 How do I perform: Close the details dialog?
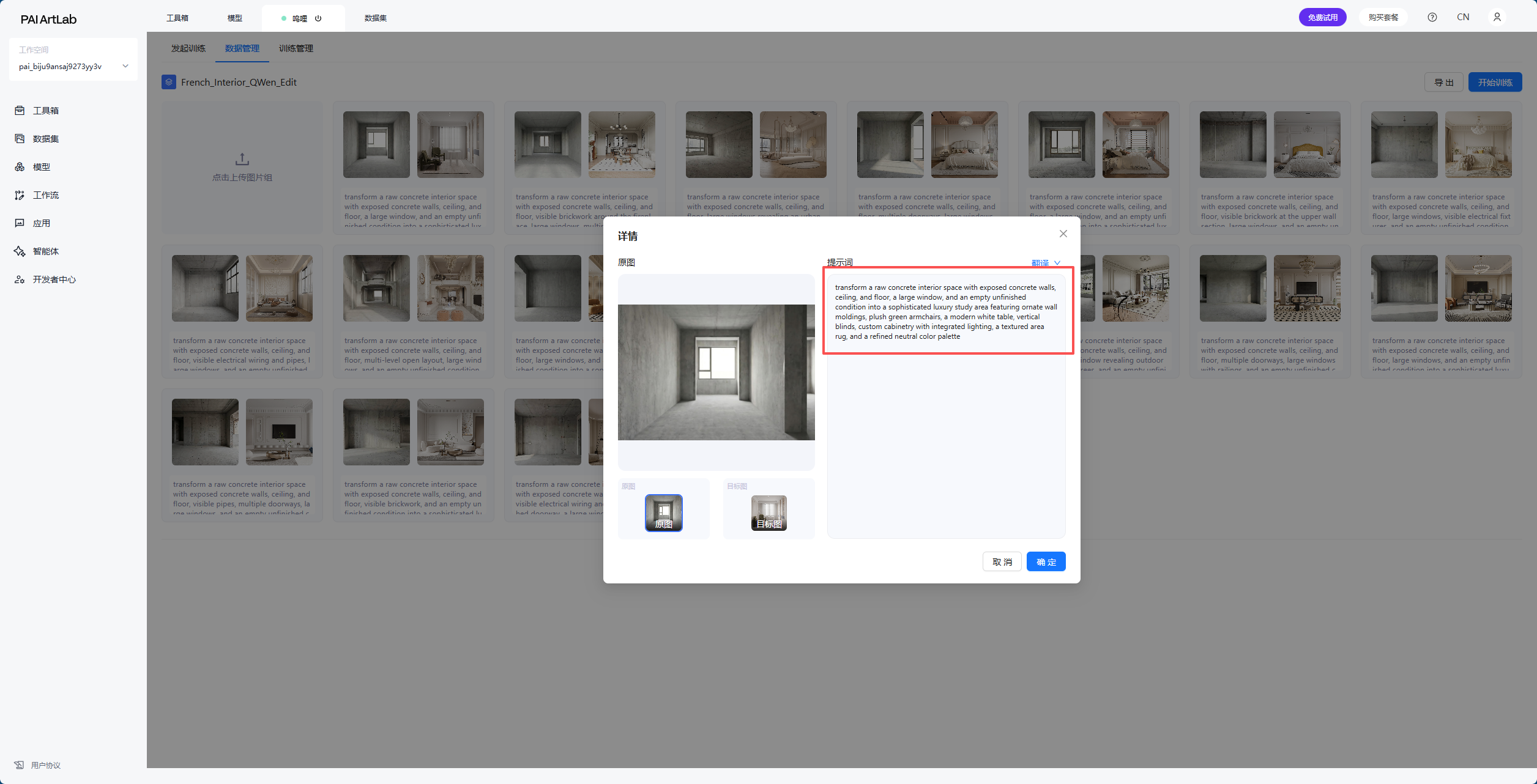point(1063,234)
